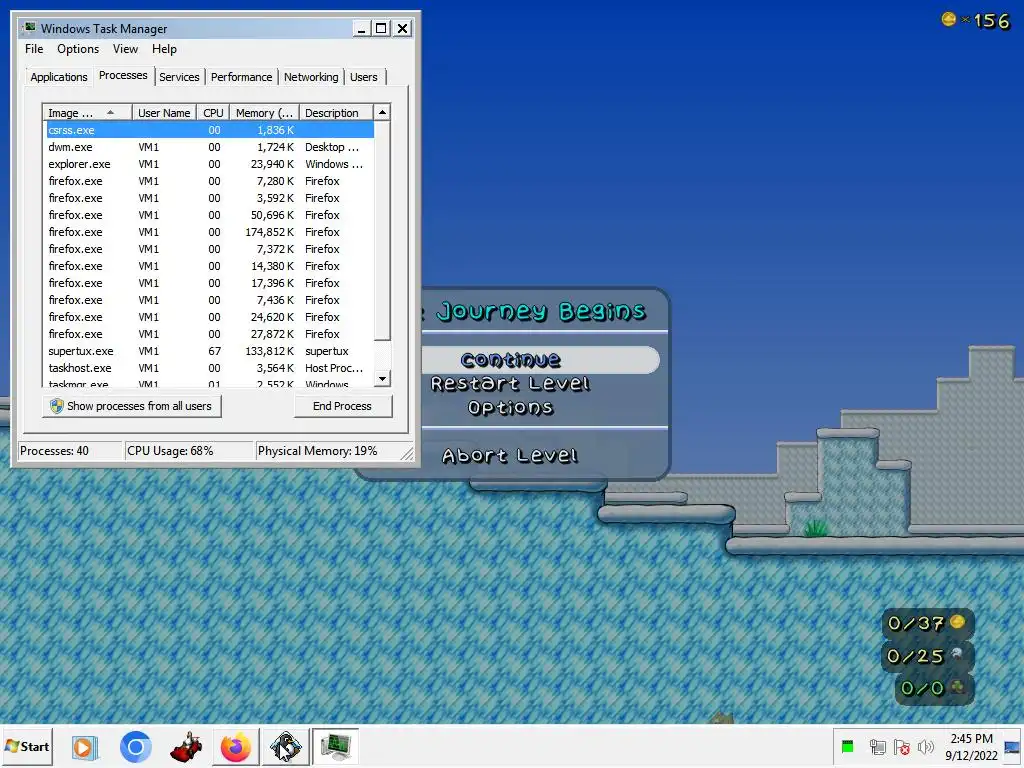Click the 23,940 K memory value
1024x768 pixels.
tap(272, 164)
